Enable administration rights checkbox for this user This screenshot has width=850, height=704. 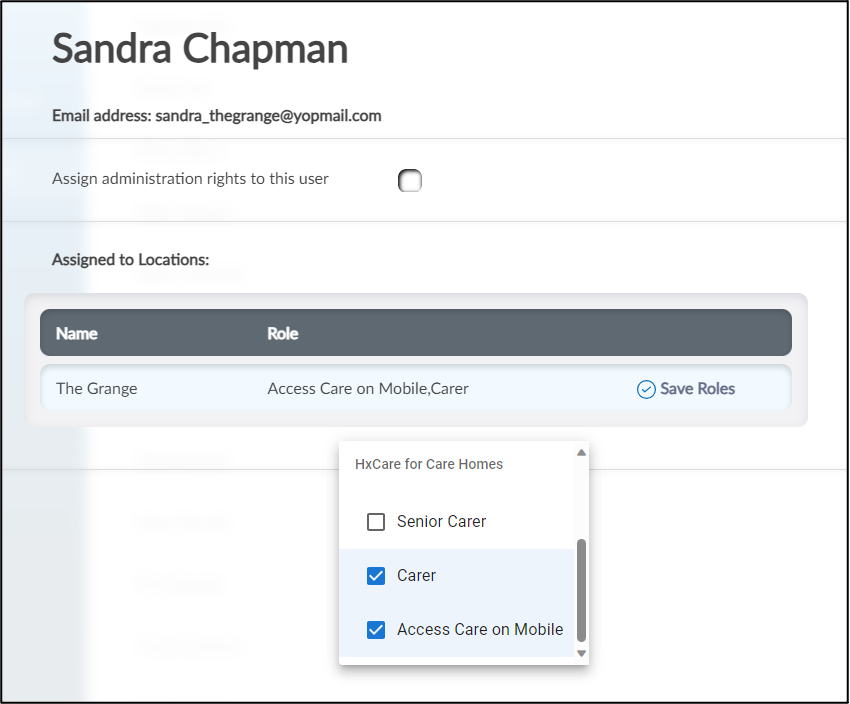click(x=410, y=181)
